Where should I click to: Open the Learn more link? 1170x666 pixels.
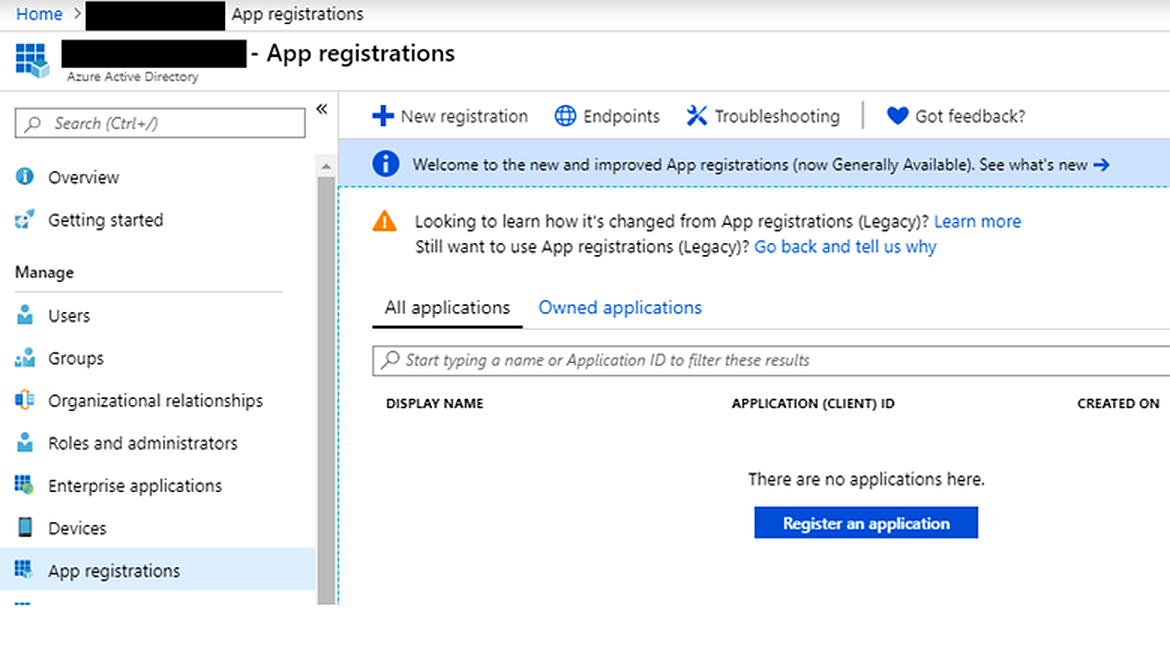pyautogui.click(x=977, y=221)
